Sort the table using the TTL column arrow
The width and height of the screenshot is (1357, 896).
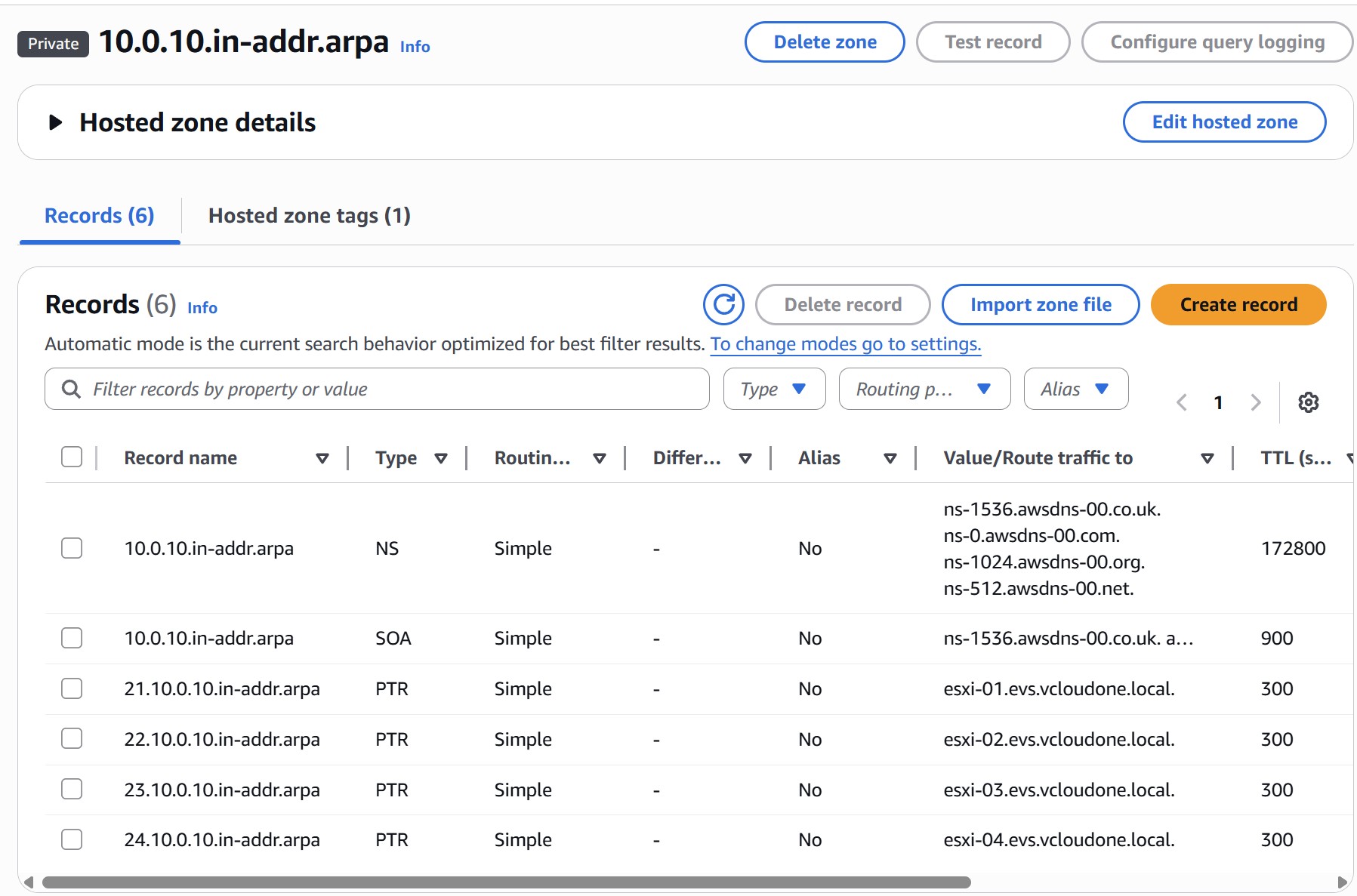[x=1351, y=457]
